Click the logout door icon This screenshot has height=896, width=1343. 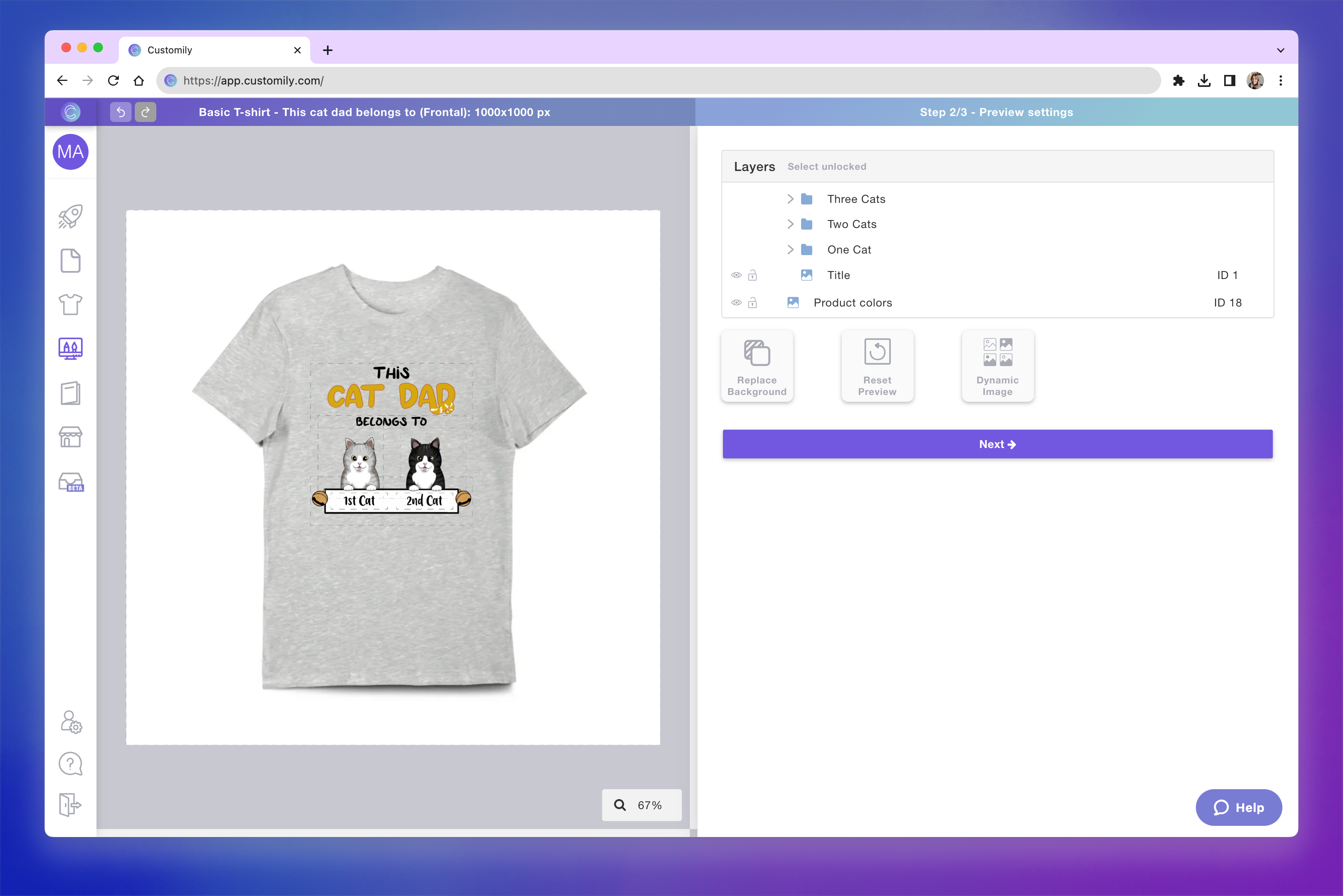click(x=70, y=805)
